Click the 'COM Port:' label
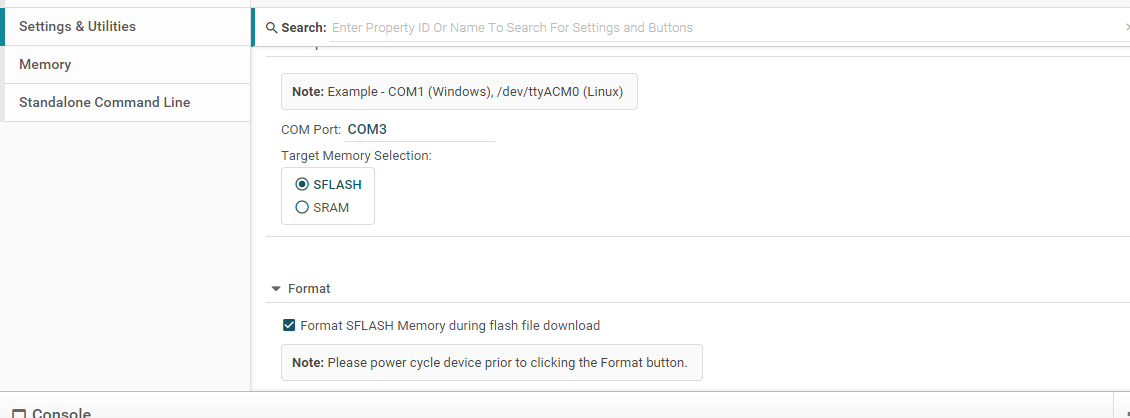 [311, 130]
